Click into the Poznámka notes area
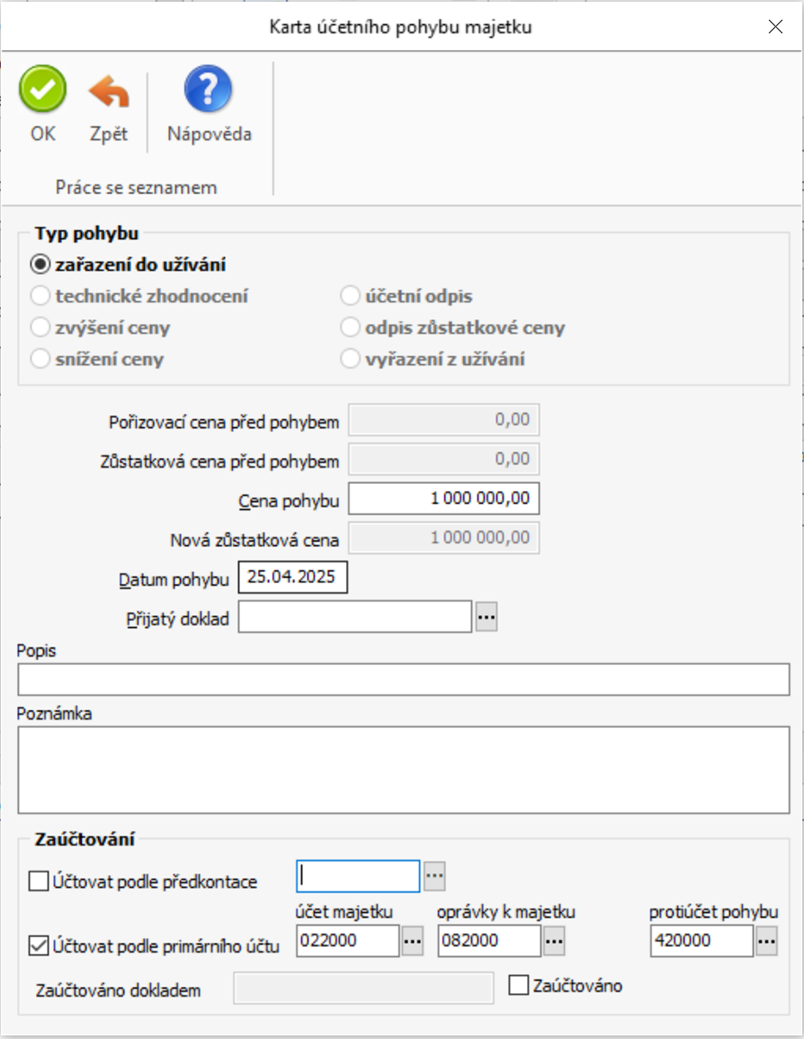 click(x=403, y=769)
